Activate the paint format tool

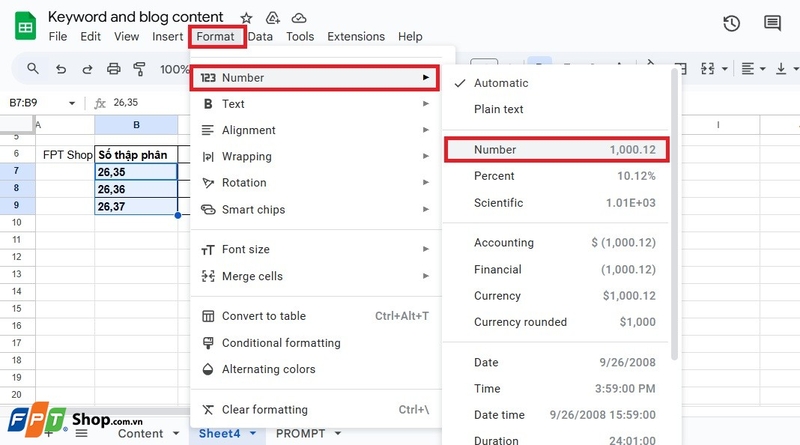tap(139, 68)
